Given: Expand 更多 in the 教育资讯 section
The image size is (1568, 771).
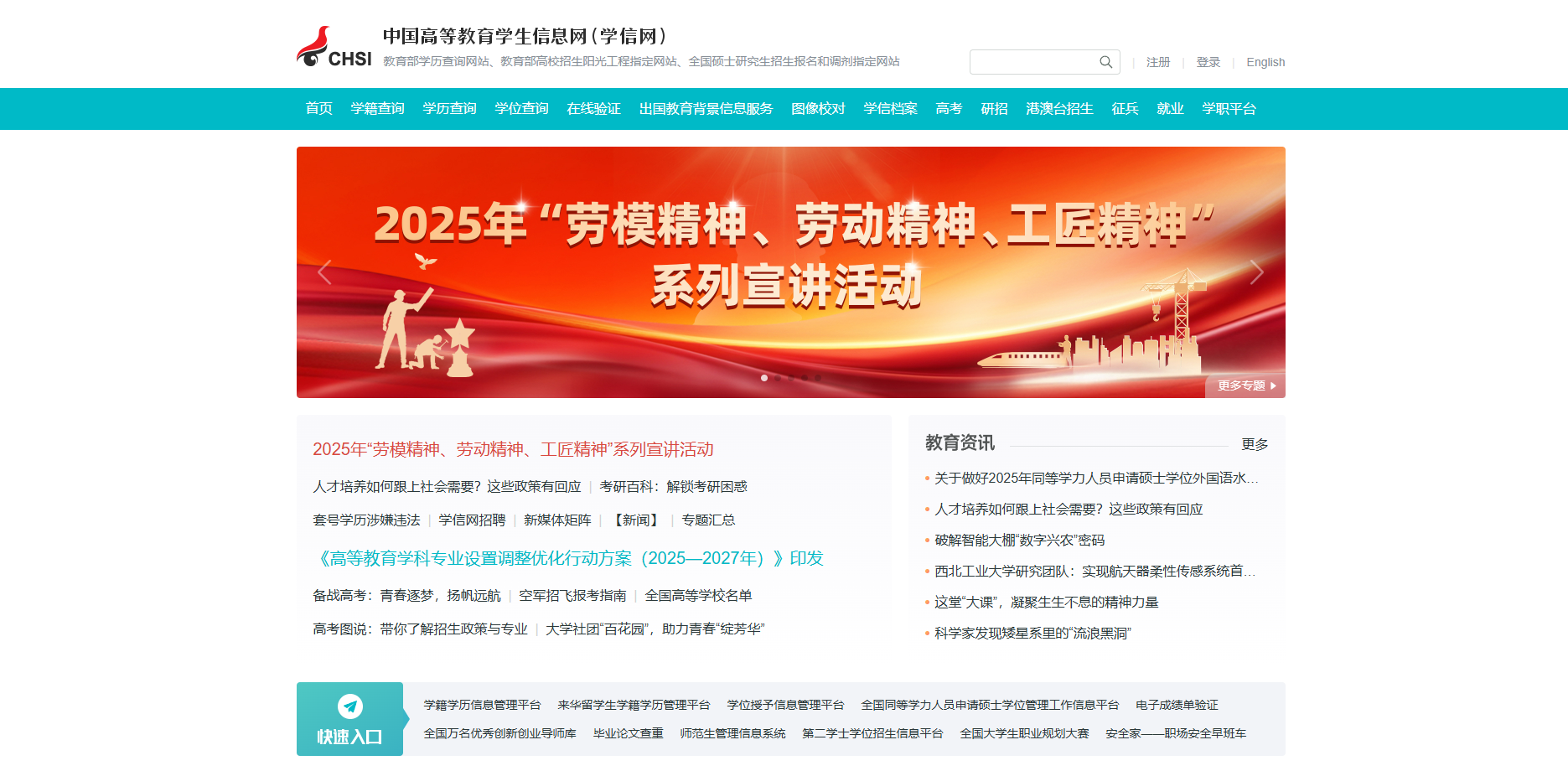Looking at the screenshot, I should (1254, 444).
